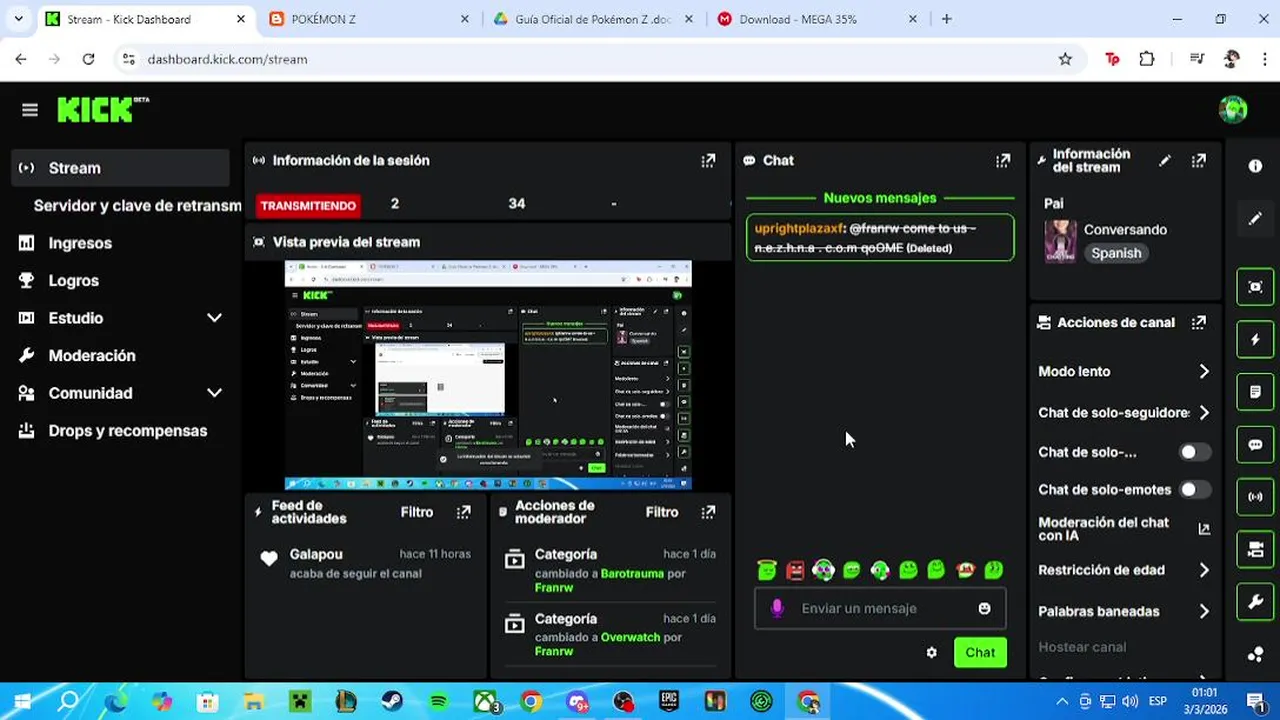
Task: Toggle the stream preview widget icon
Action: [x=1256, y=287]
